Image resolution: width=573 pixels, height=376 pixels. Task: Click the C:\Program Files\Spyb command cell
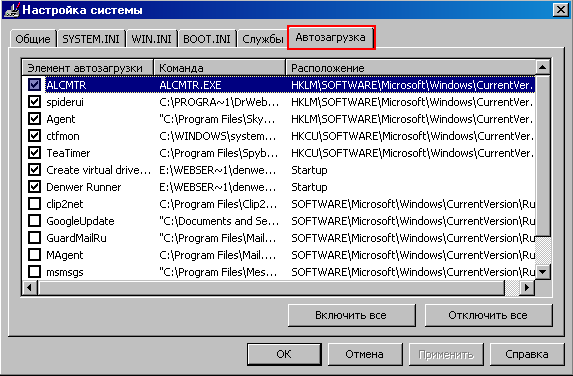click(219, 153)
